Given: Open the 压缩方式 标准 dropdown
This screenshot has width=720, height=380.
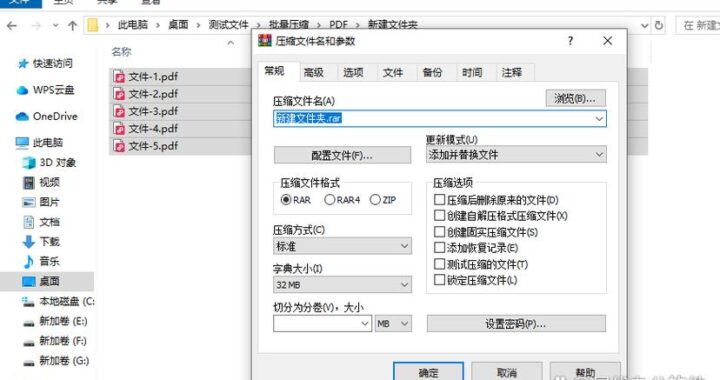Looking at the screenshot, I should [342, 246].
